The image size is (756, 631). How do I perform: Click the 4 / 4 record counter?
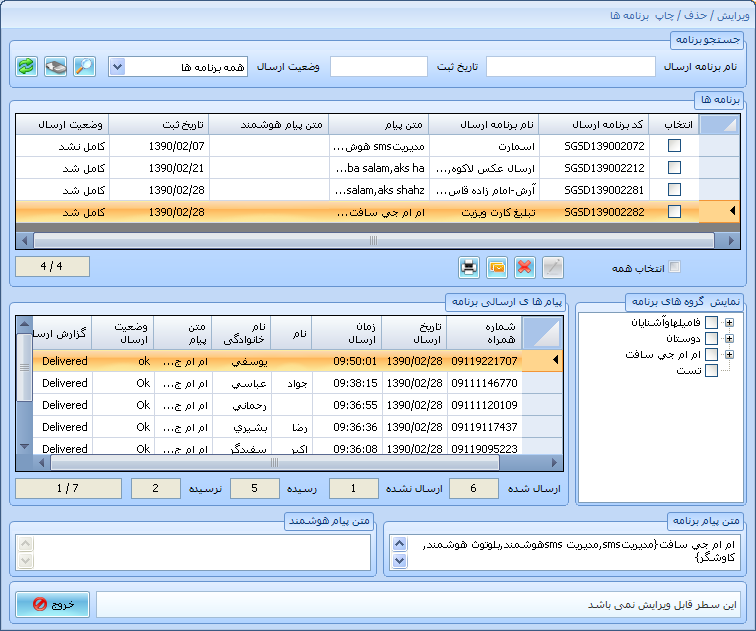[x=52, y=266]
